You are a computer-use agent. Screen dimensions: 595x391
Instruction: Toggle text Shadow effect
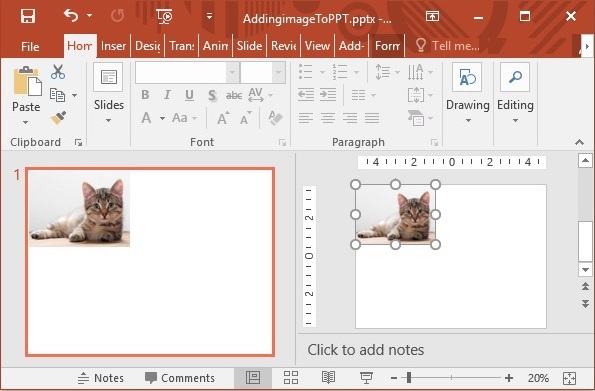212,95
